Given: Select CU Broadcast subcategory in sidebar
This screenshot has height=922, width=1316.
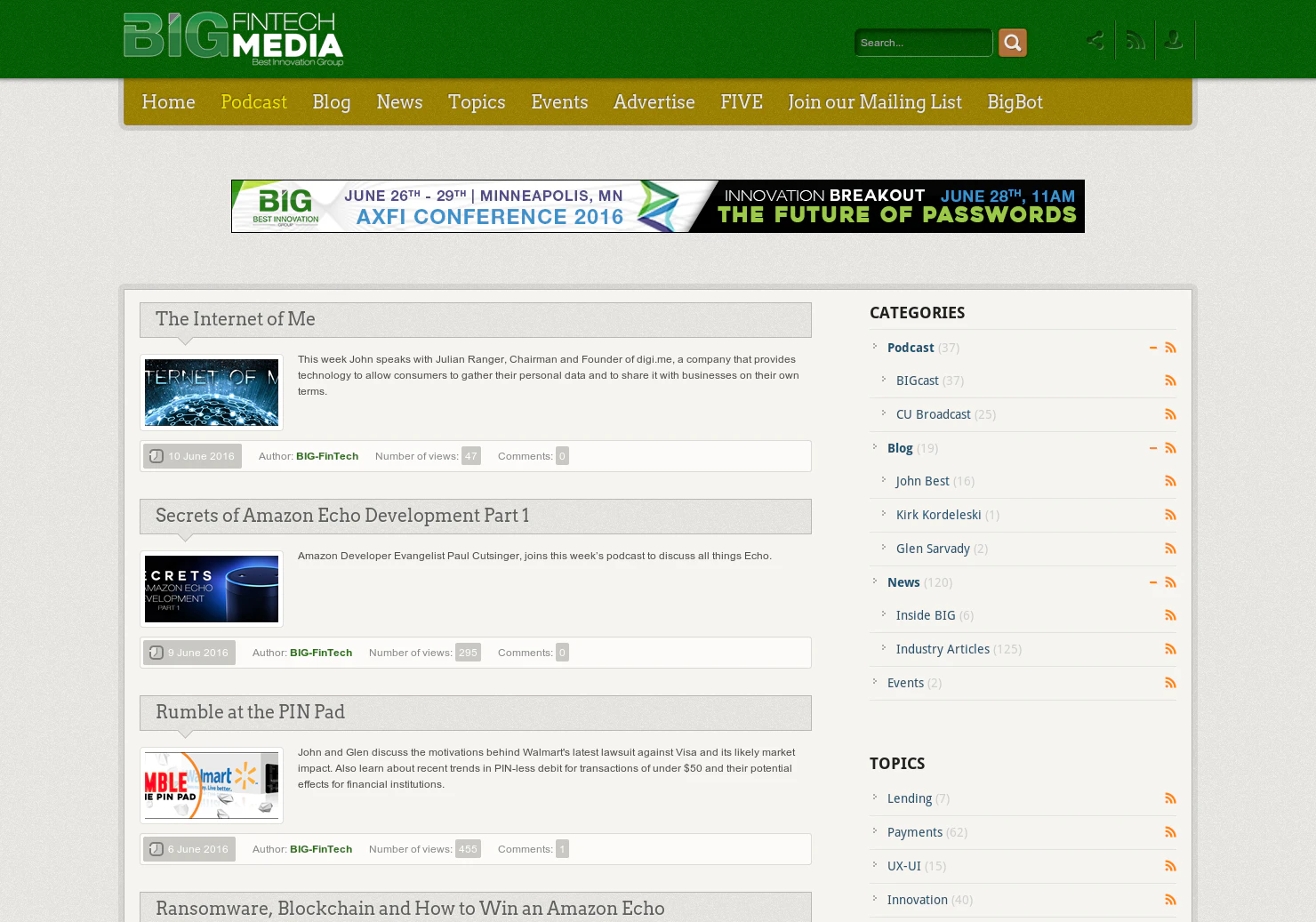Looking at the screenshot, I should (934, 414).
